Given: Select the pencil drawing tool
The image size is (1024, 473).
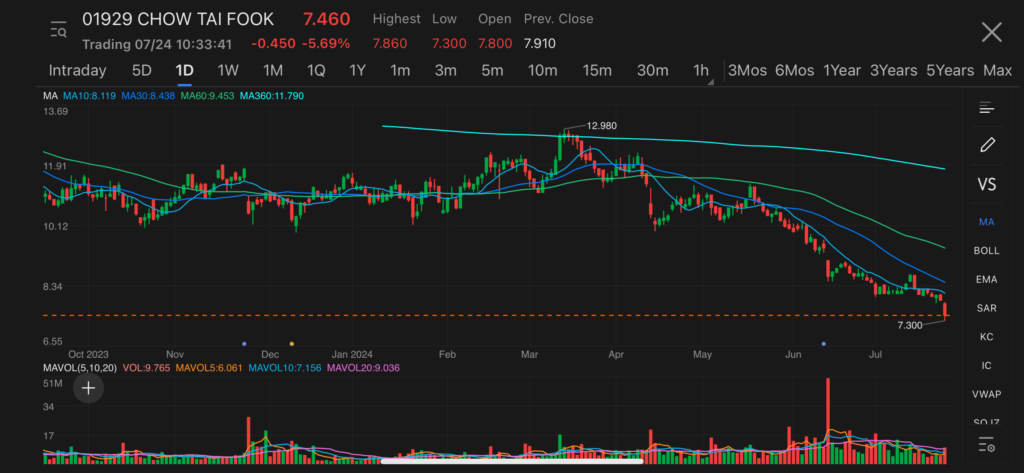Looking at the screenshot, I should pyautogui.click(x=987, y=144).
